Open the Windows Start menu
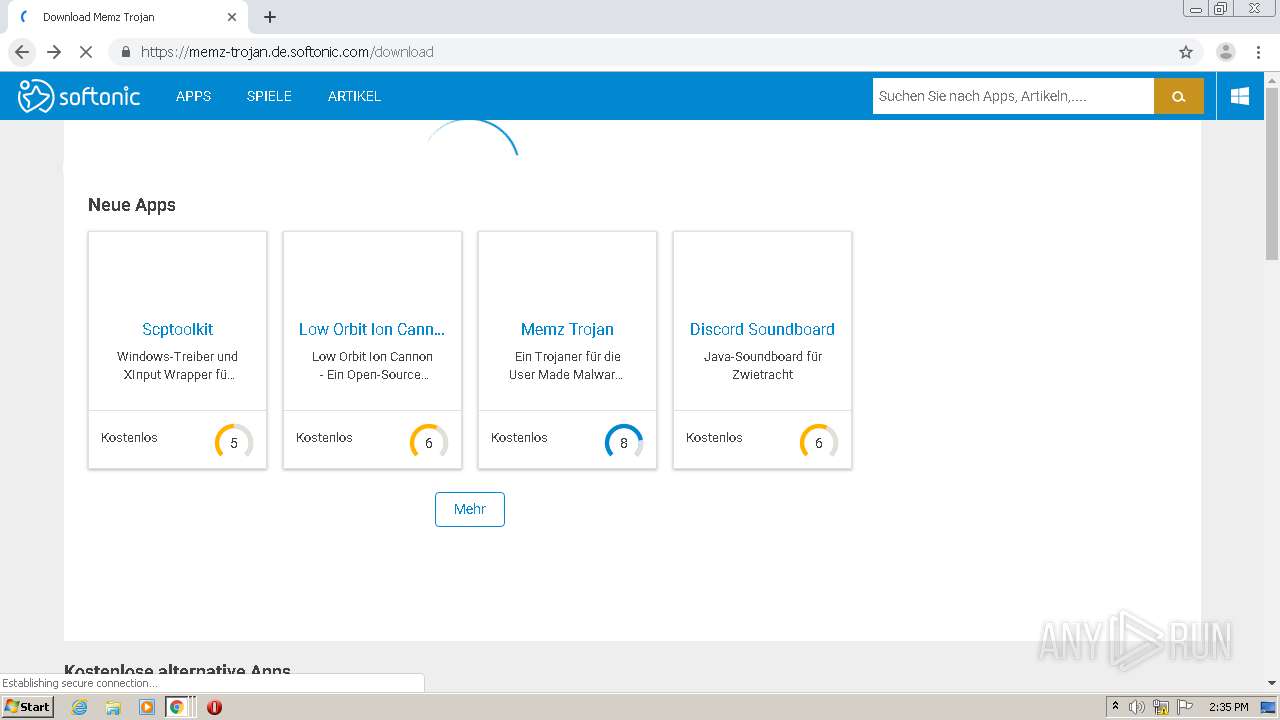The width and height of the screenshot is (1280, 720). [x=28, y=707]
